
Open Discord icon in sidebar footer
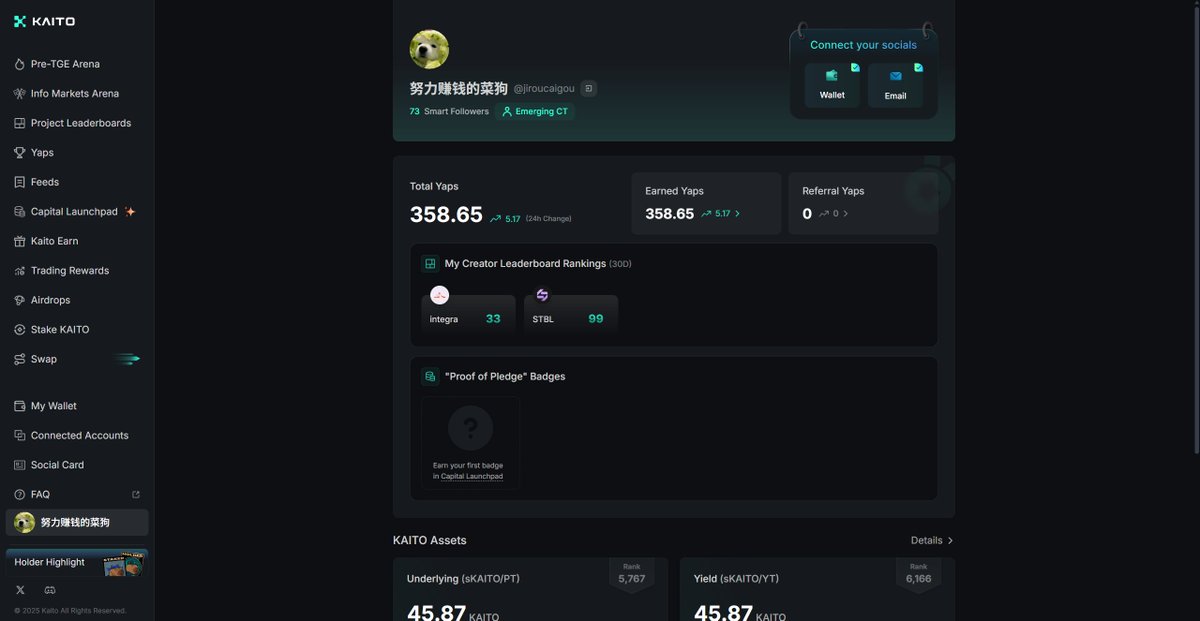(50, 590)
